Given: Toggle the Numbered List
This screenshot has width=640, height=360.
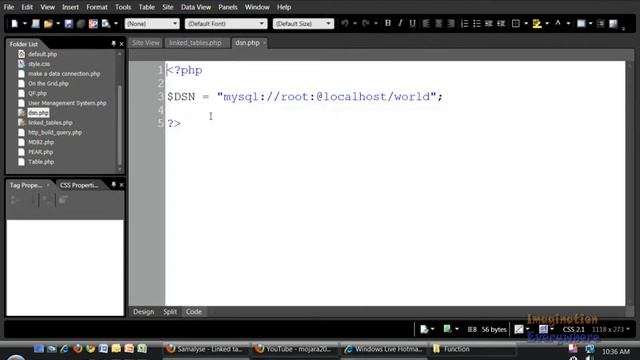Looking at the screenshot, I should click(x=464, y=24).
